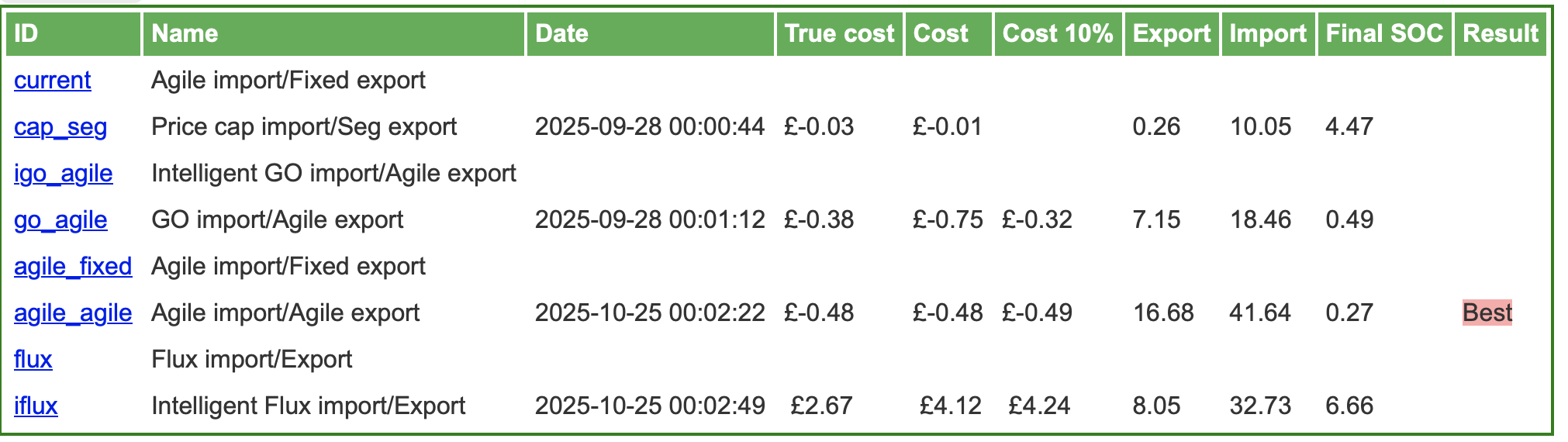This screenshot has height=442, width=1568.
Task: Click the Import column header
Action: [x=1269, y=34]
